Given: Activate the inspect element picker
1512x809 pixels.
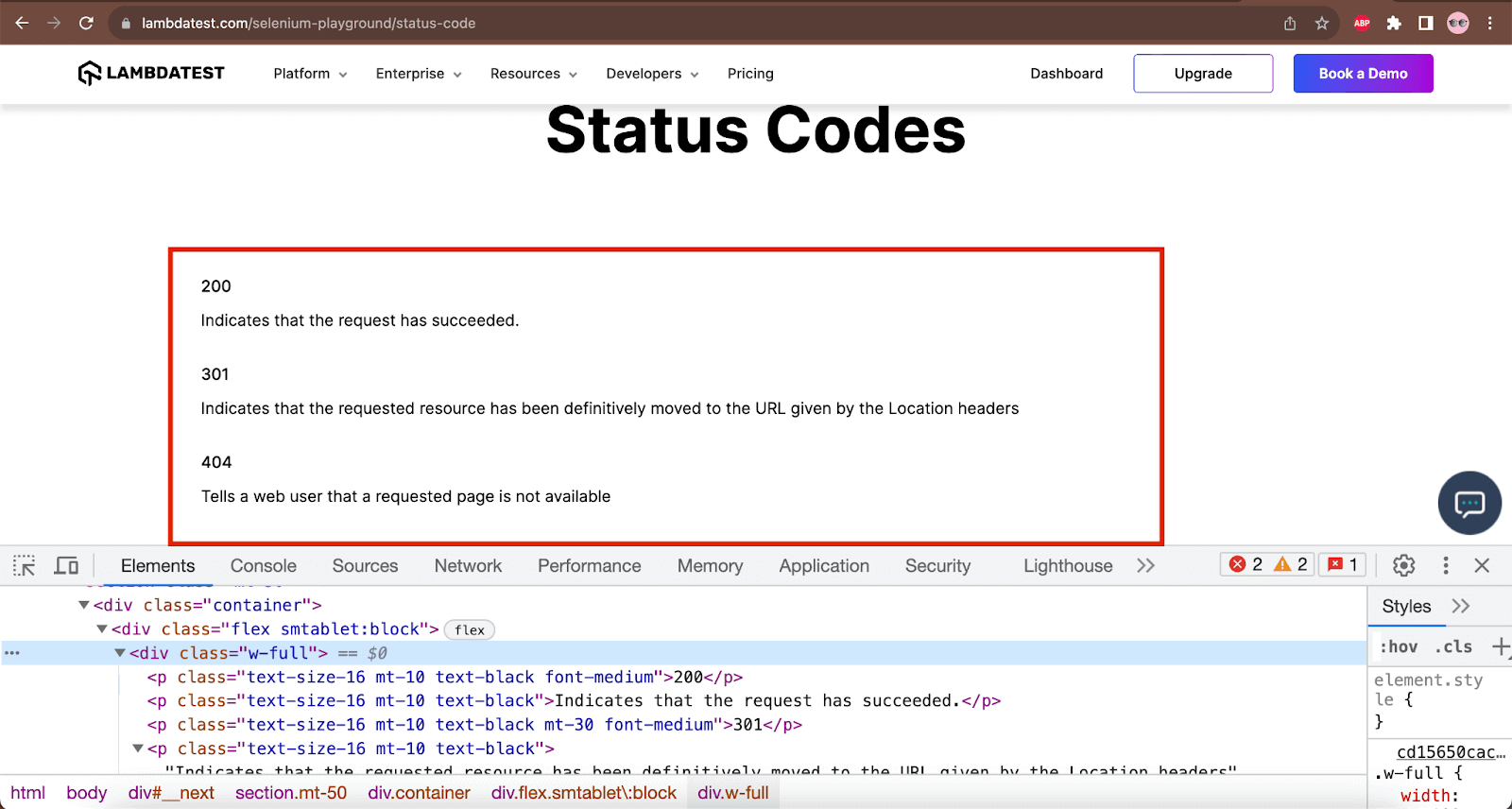Looking at the screenshot, I should [x=25, y=565].
